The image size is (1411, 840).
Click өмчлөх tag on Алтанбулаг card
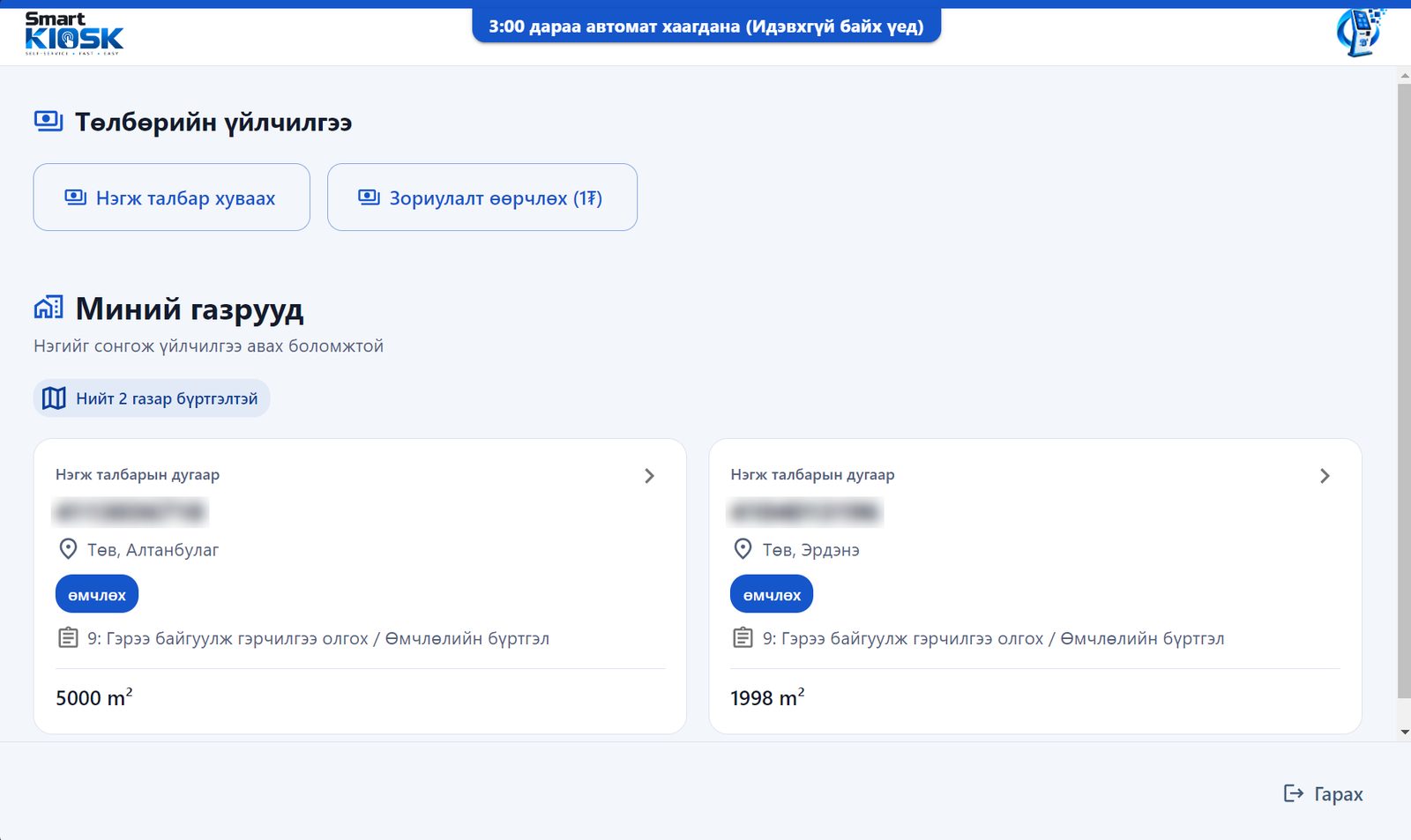(x=97, y=594)
